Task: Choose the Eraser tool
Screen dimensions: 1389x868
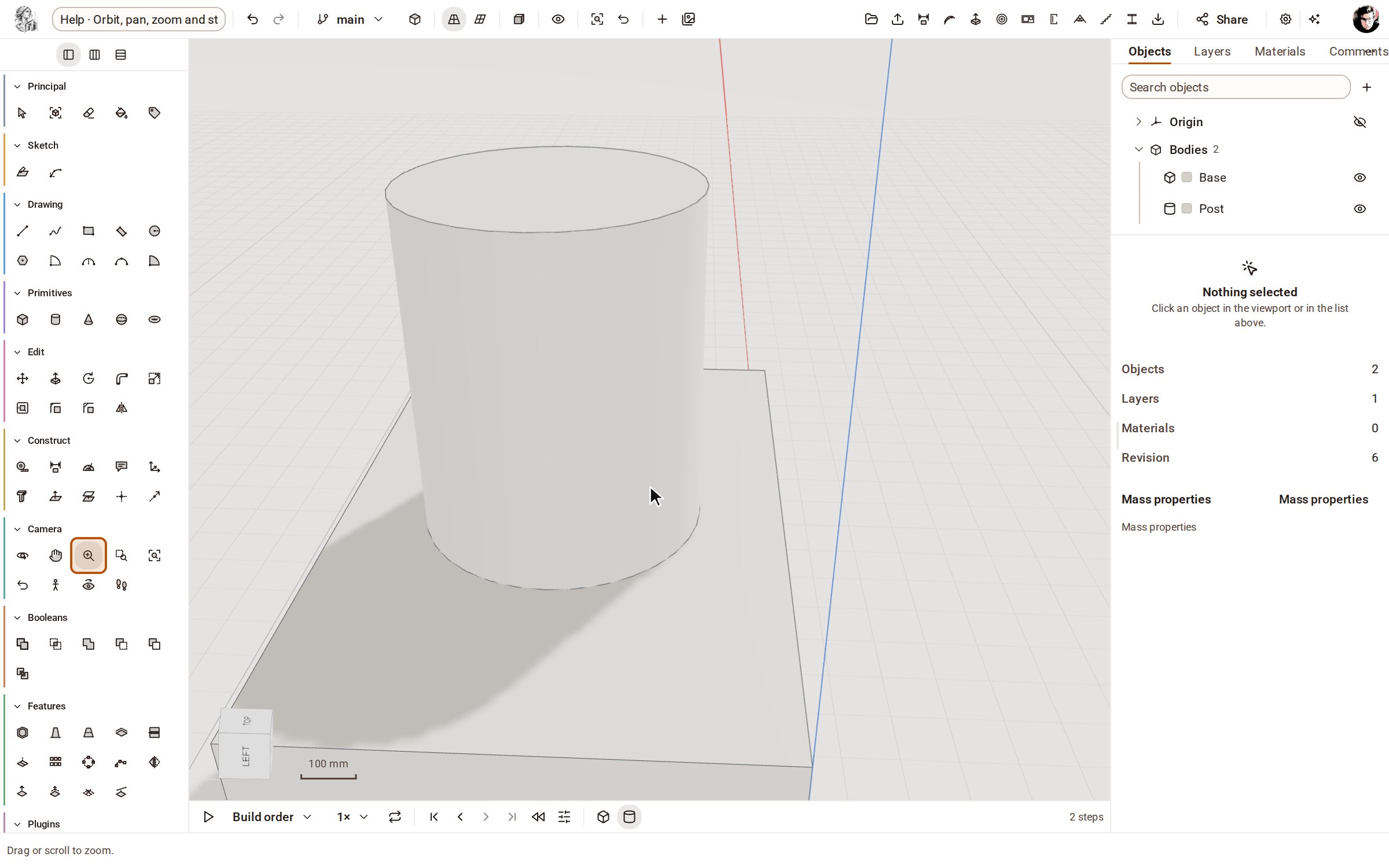Action: click(x=89, y=113)
